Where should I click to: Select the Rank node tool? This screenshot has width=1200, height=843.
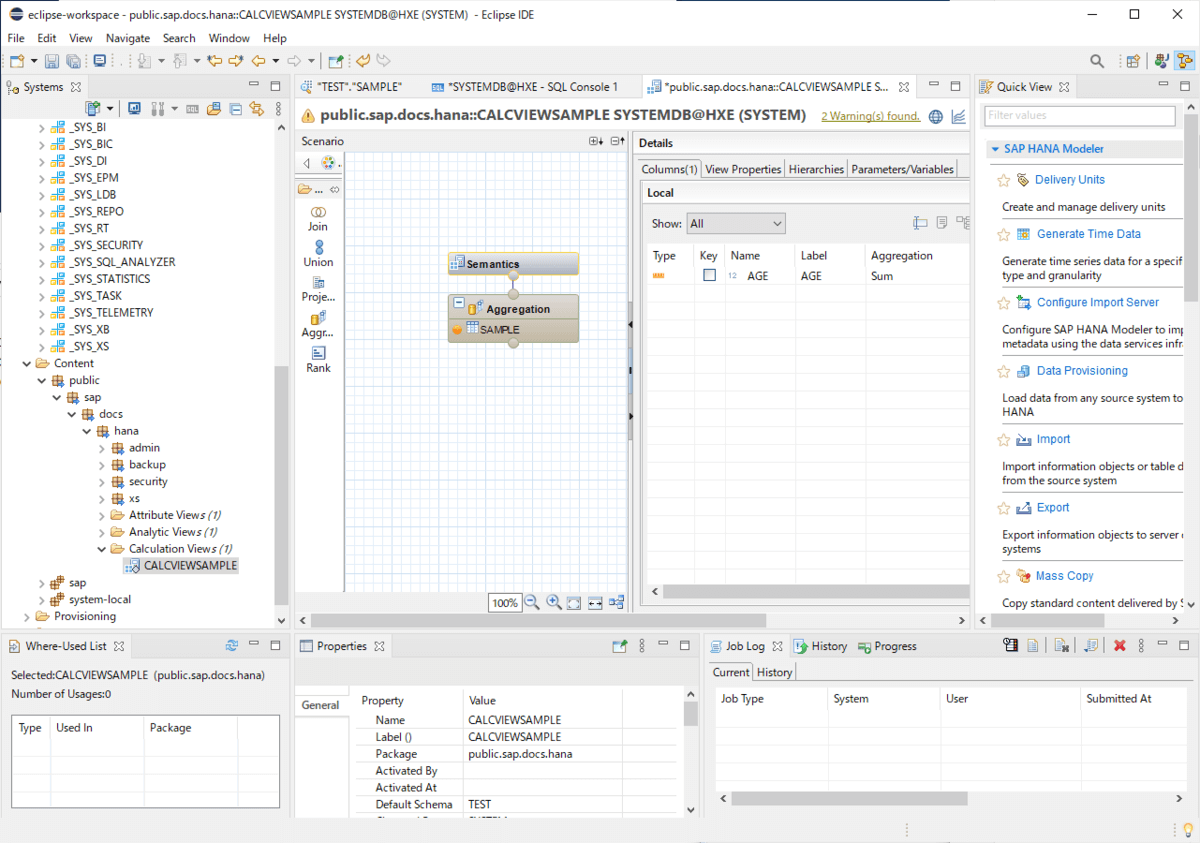(318, 359)
